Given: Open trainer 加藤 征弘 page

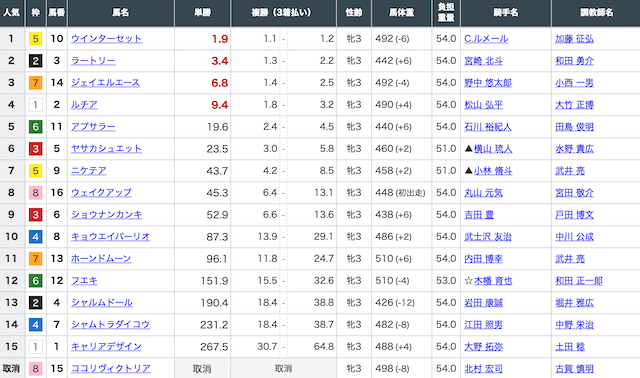Looking at the screenshot, I should 574,39.
